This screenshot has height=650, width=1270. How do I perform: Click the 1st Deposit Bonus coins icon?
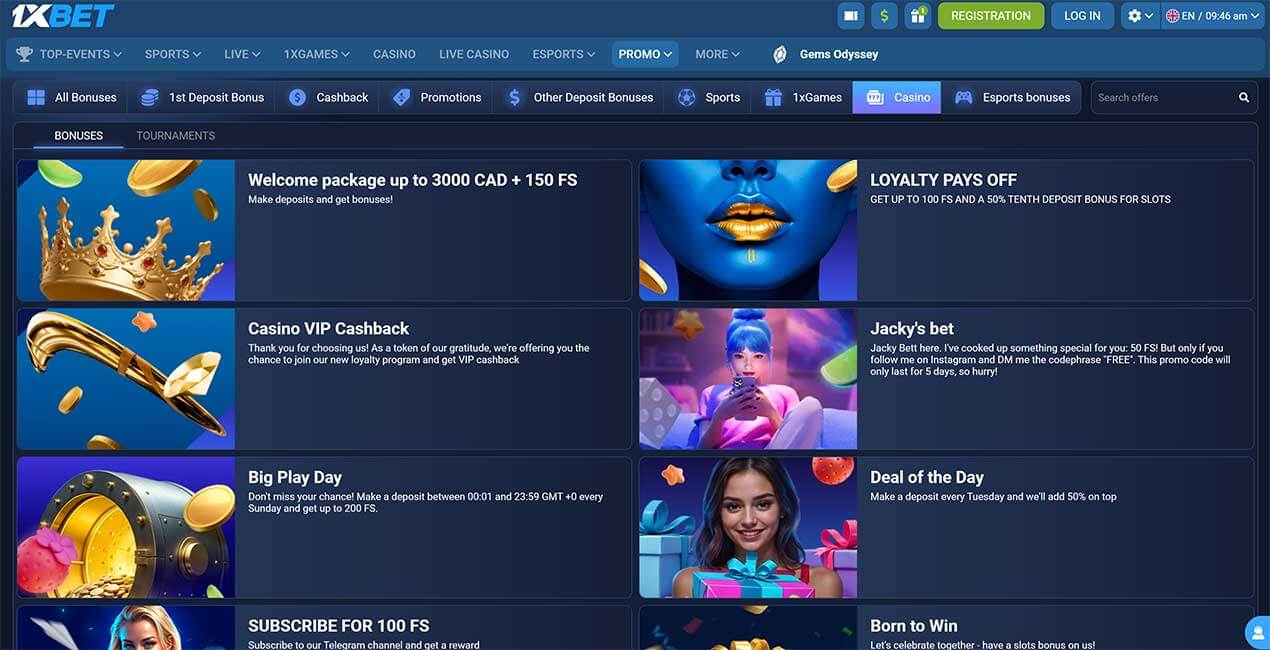tap(150, 97)
